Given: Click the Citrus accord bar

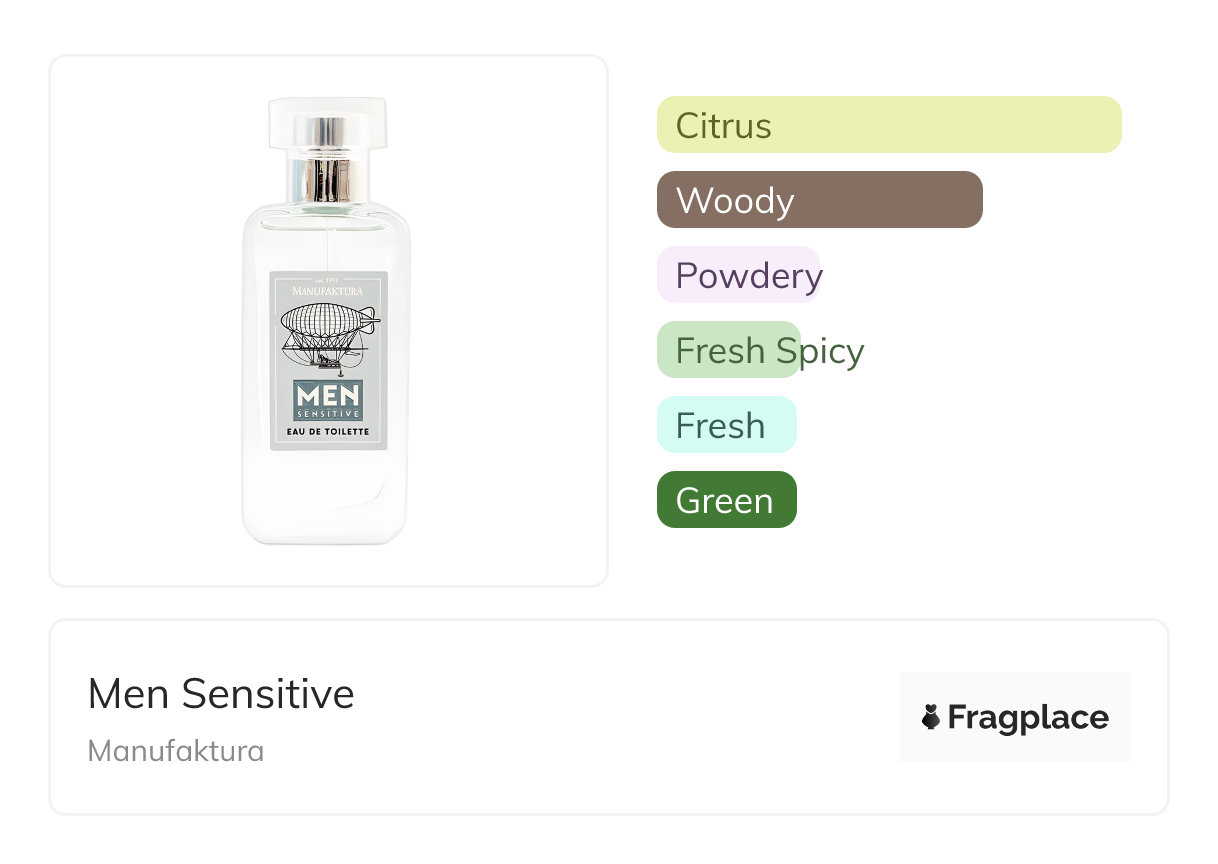Looking at the screenshot, I should tap(889, 125).
